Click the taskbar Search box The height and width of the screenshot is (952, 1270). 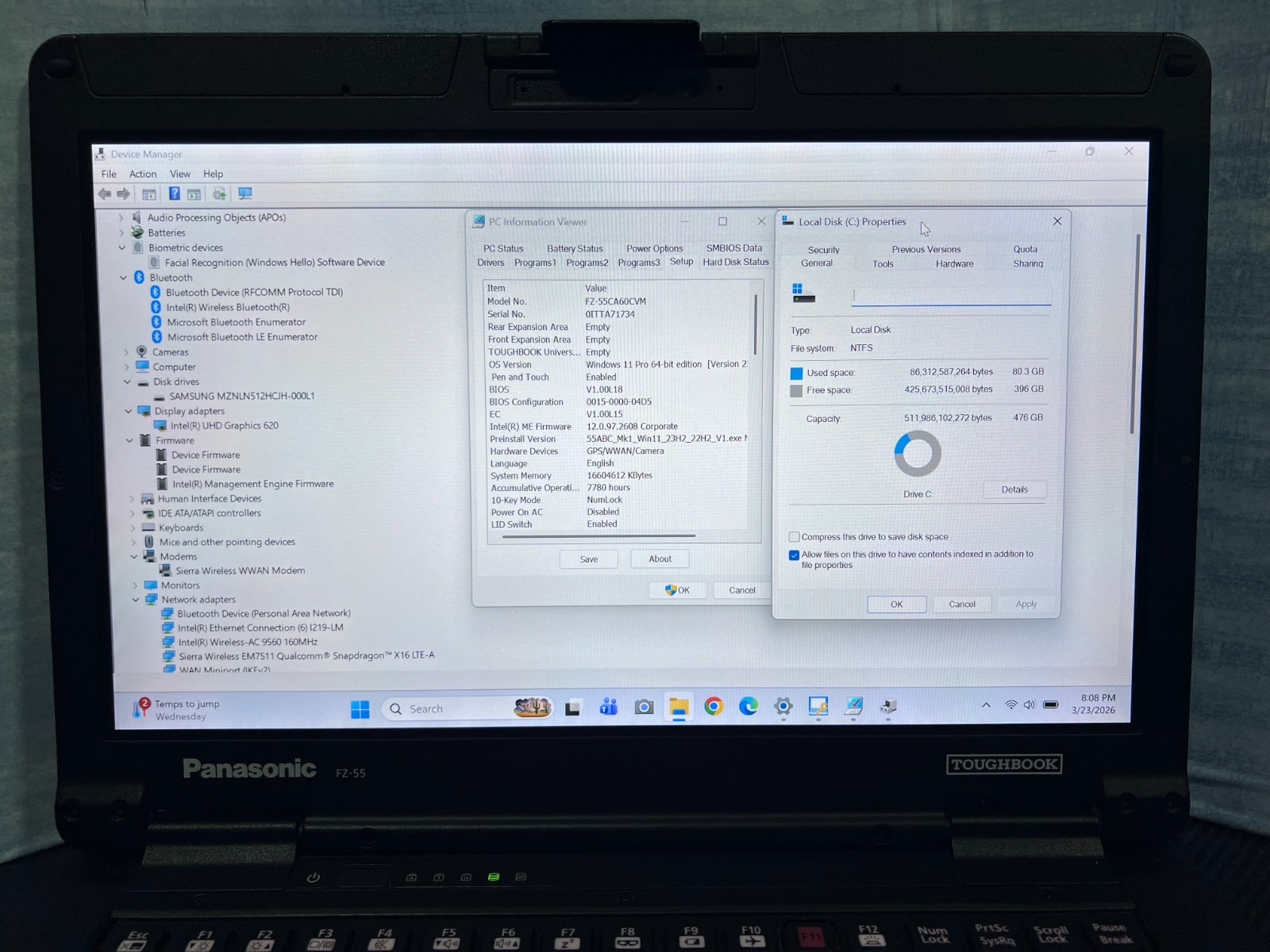click(468, 708)
